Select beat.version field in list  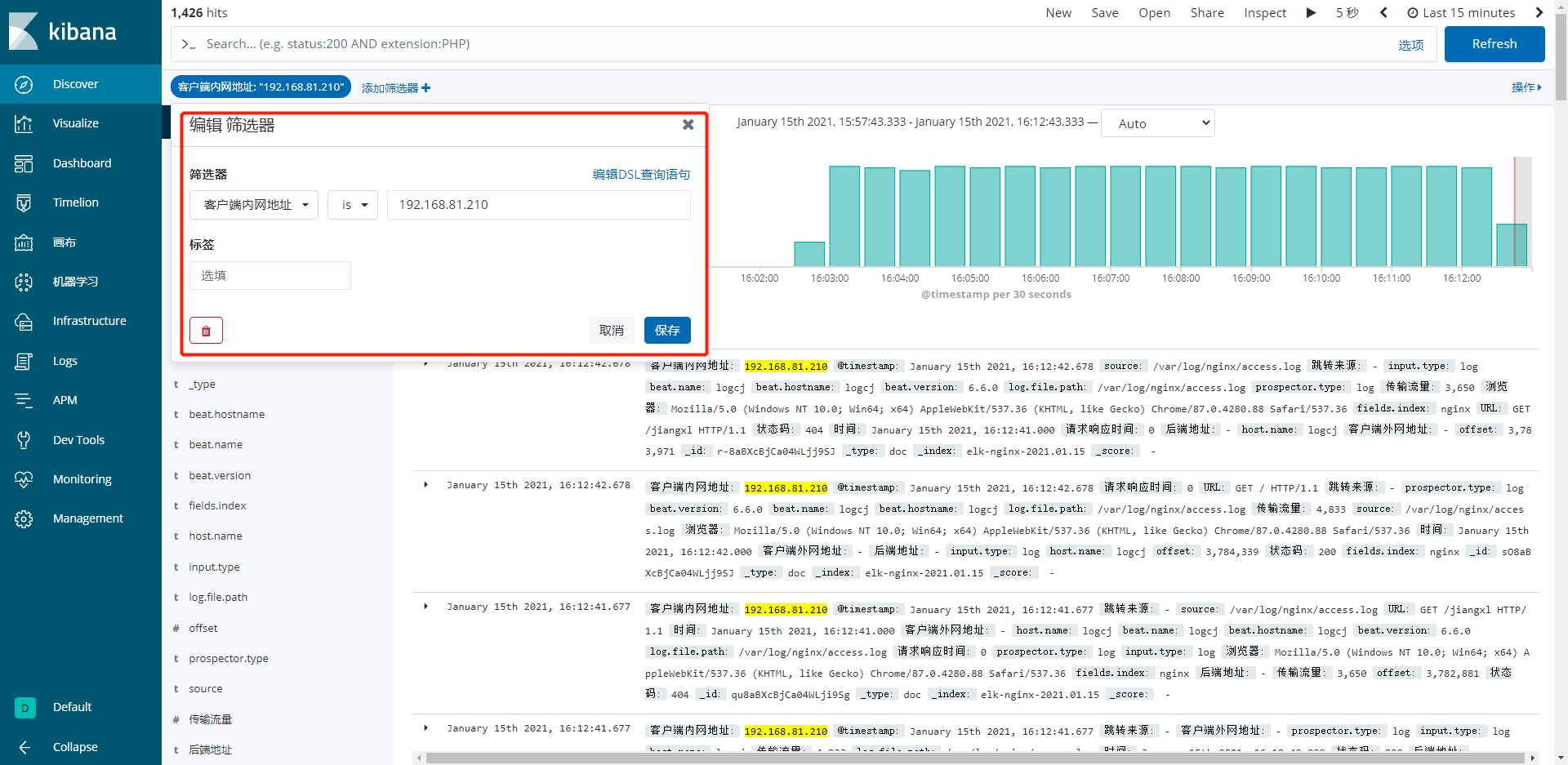[220, 476]
